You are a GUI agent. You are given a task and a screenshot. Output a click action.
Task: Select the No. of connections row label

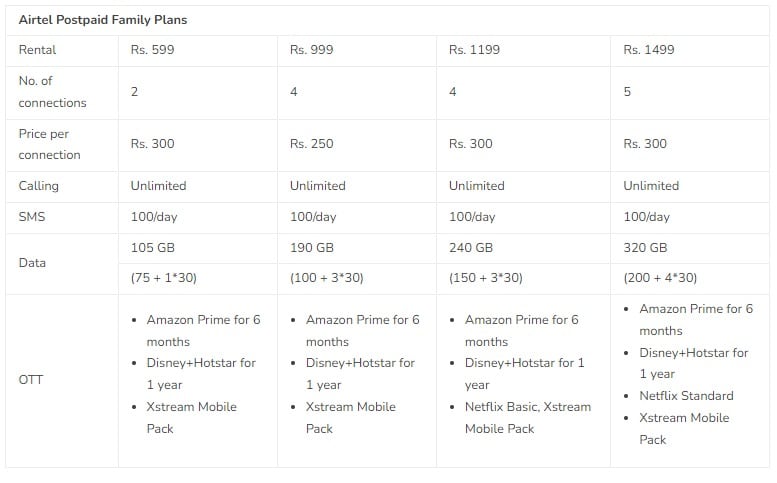(x=52, y=92)
